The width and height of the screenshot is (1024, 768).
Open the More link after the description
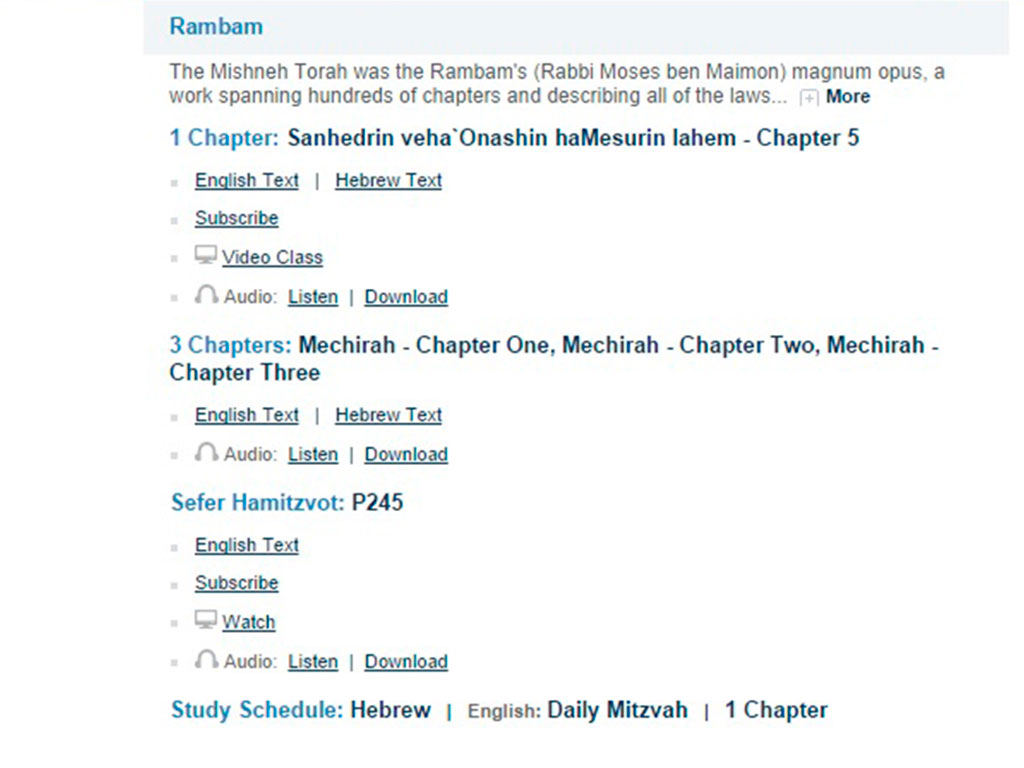(x=848, y=97)
